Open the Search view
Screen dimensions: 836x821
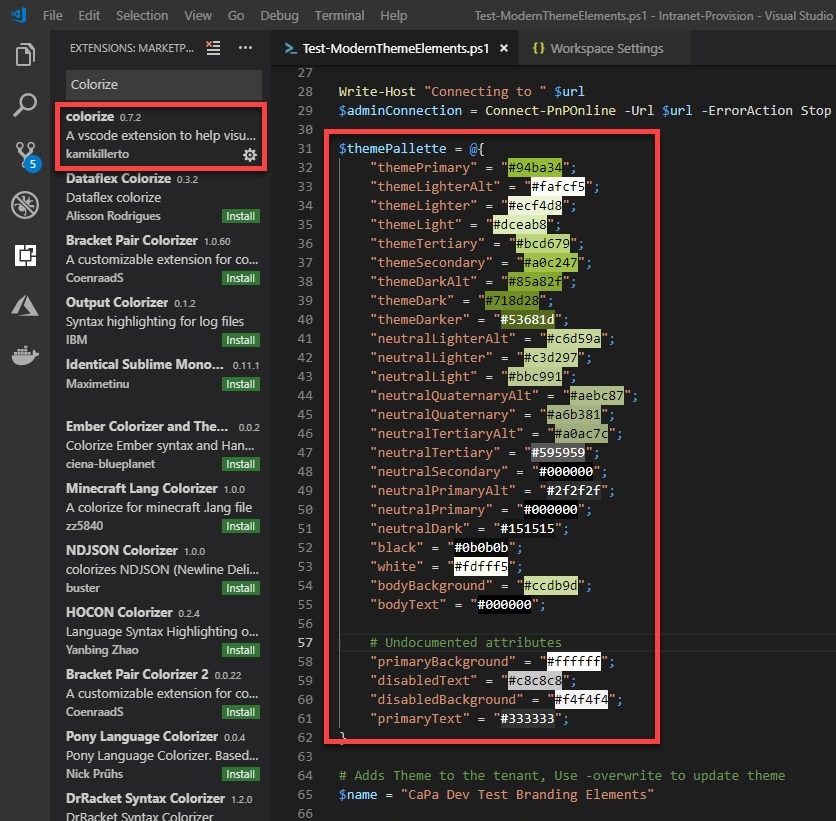[25, 103]
